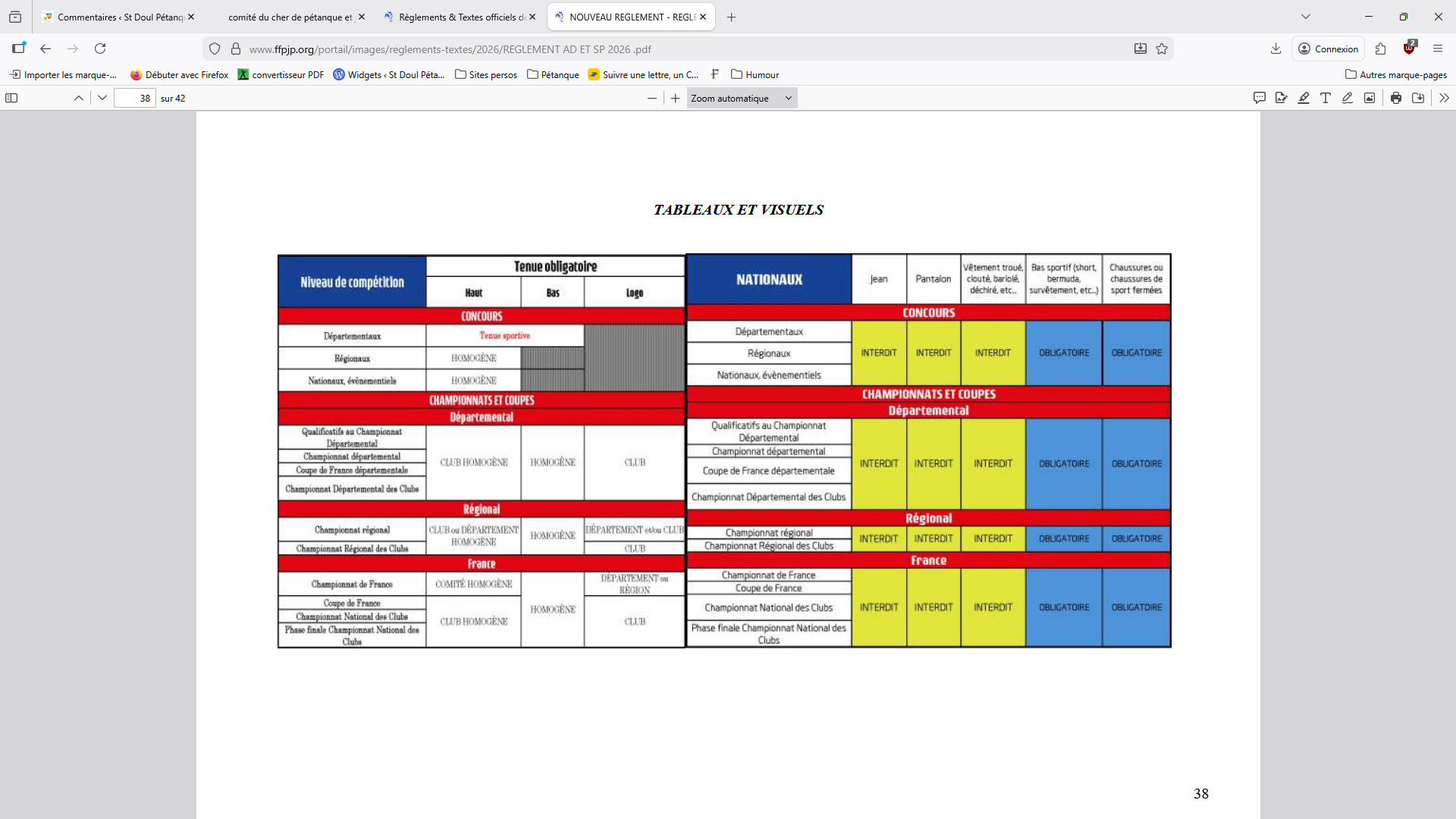Print the PDF document
The image size is (1456, 819).
click(x=1396, y=98)
